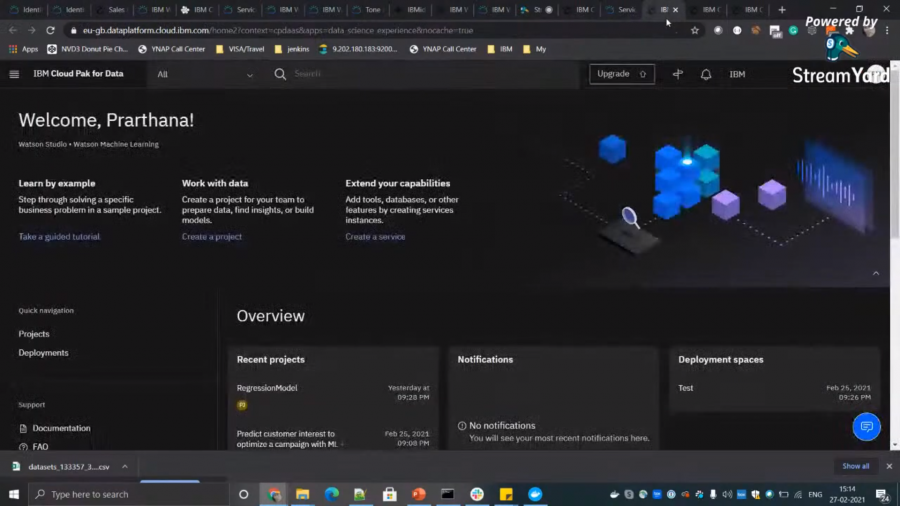The width and height of the screenshot is (900, 506).
Task: Click the Upgrade button
Action: click(621, 74)
